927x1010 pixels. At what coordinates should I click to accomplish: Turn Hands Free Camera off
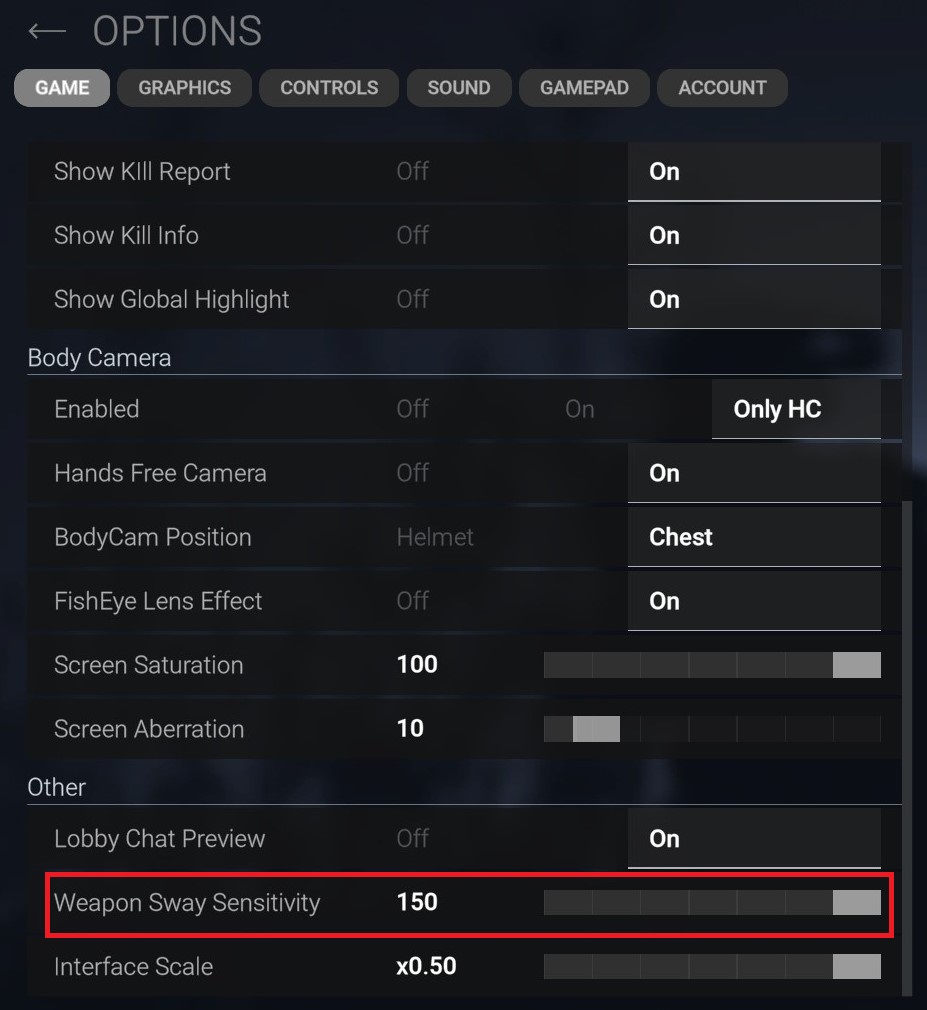412,473
